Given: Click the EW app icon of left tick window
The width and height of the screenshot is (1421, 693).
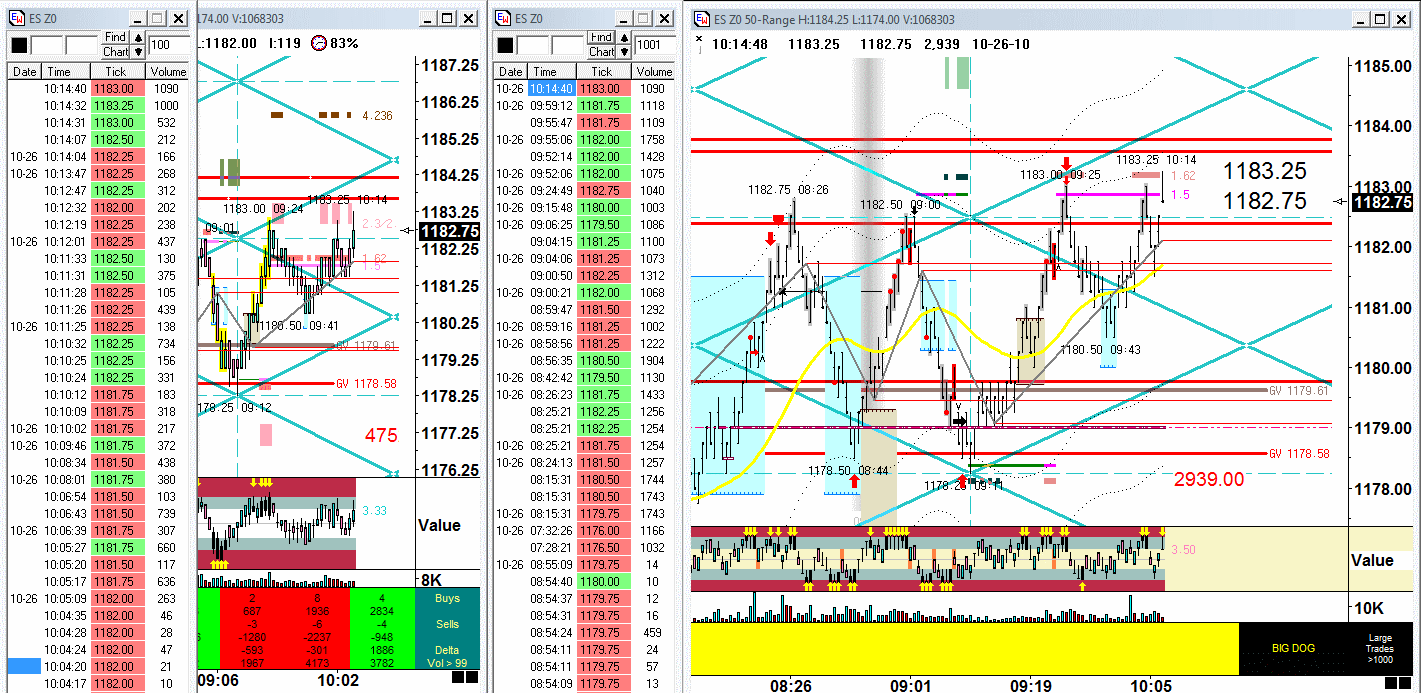Looking at the screenshot, I should point(17,19).
